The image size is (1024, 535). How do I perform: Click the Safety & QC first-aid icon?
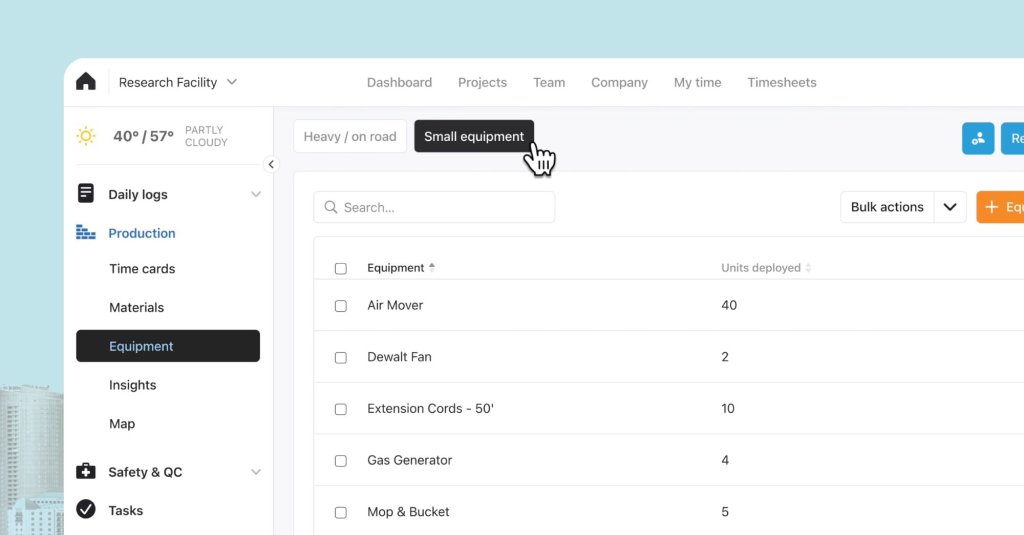pos(86,472)
